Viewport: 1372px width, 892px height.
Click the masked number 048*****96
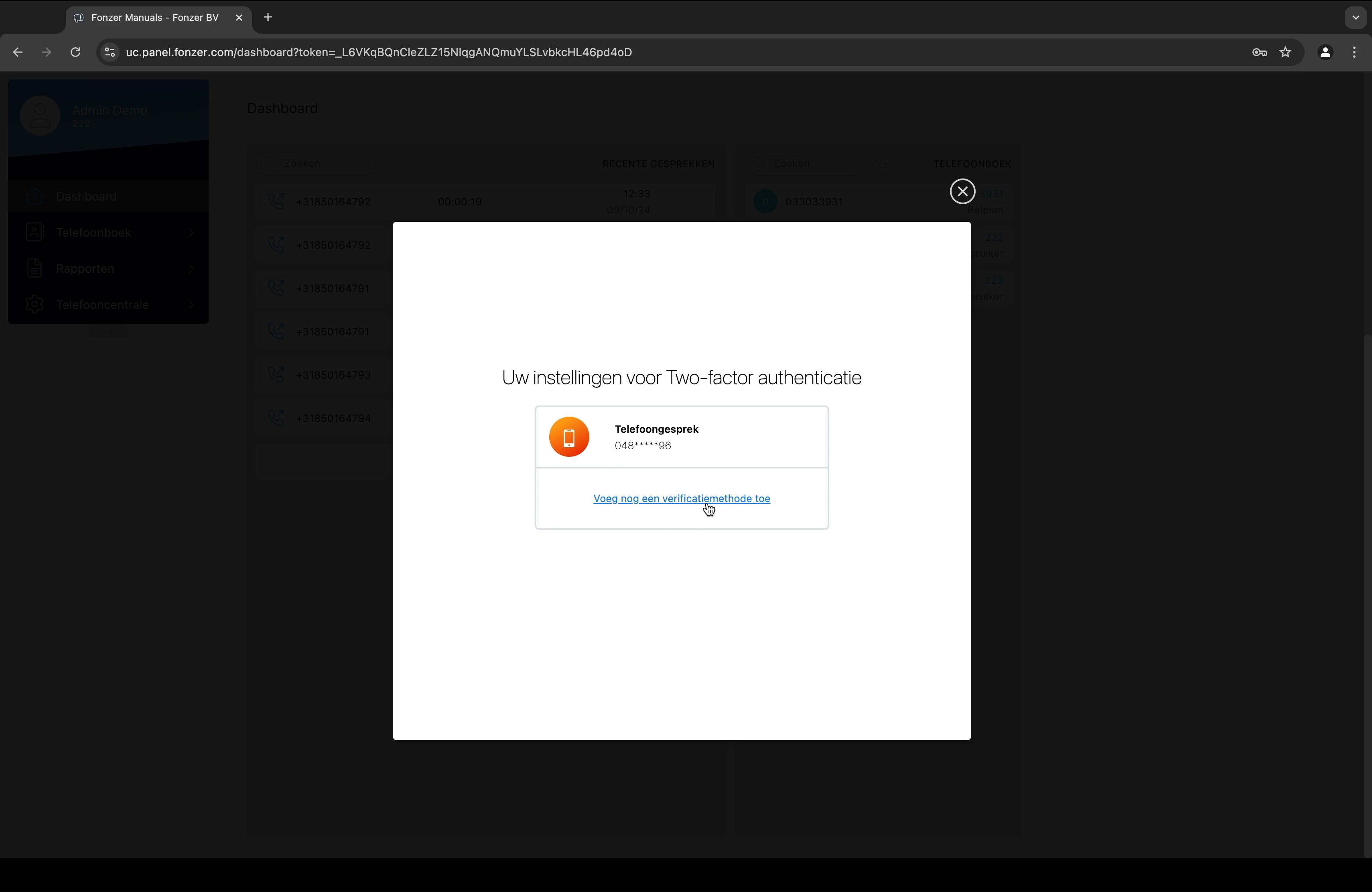642,446
